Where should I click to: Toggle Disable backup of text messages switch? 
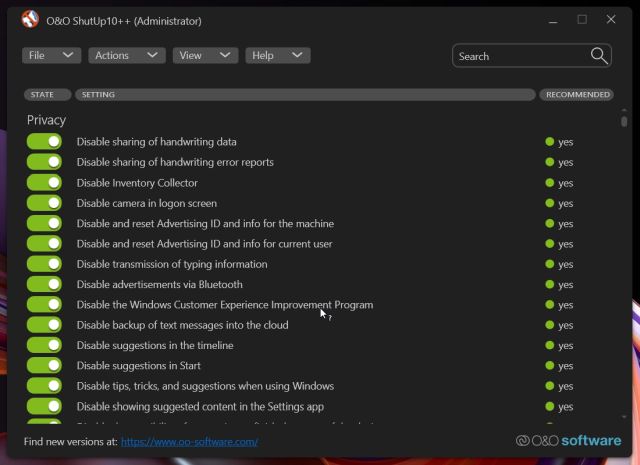click(x=44, y=325)
